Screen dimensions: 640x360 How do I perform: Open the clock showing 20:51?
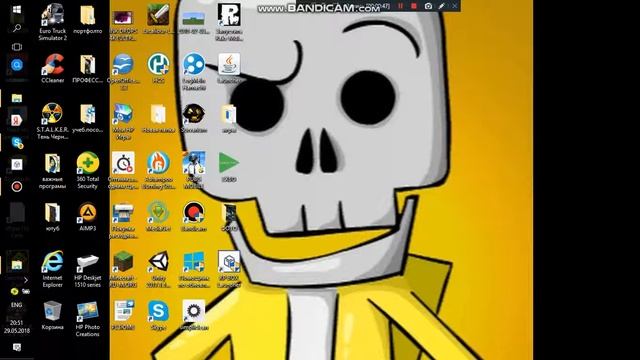coord(16,327)
